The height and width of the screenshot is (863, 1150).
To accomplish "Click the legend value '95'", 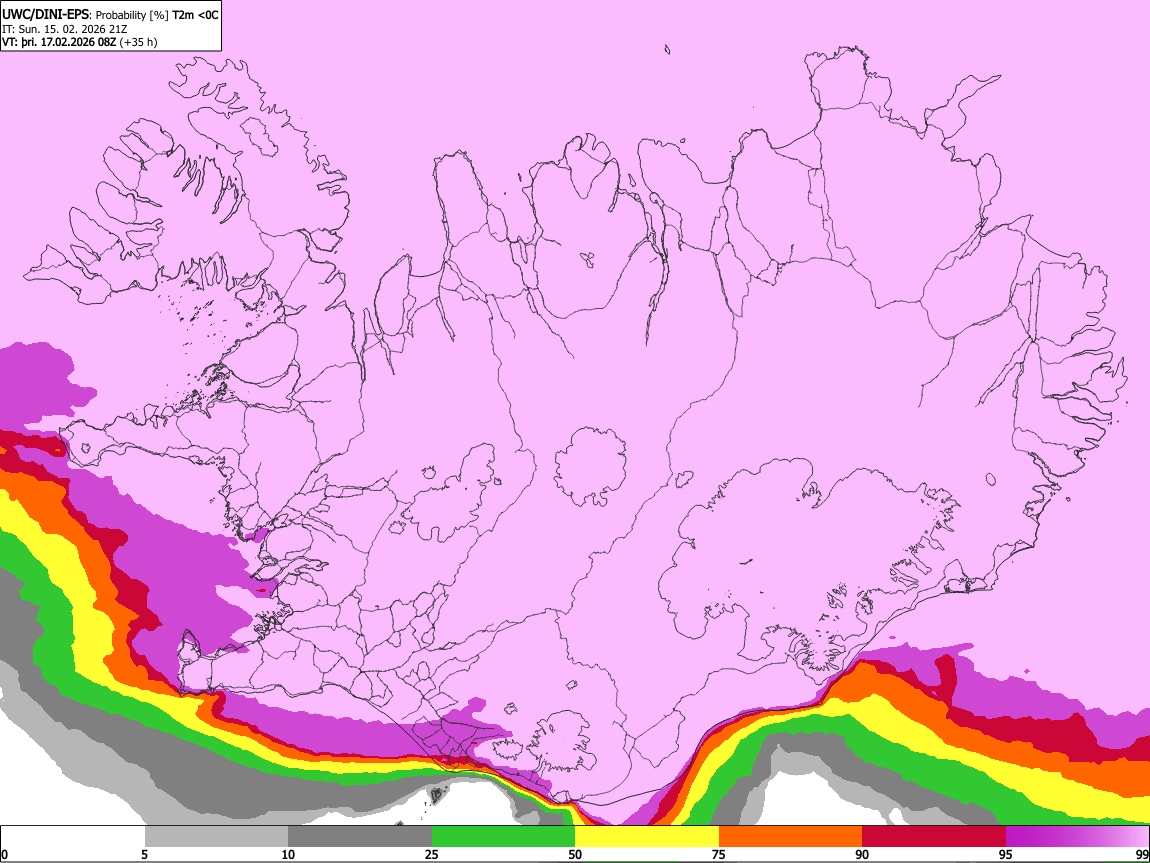I will click(1006, 854).
